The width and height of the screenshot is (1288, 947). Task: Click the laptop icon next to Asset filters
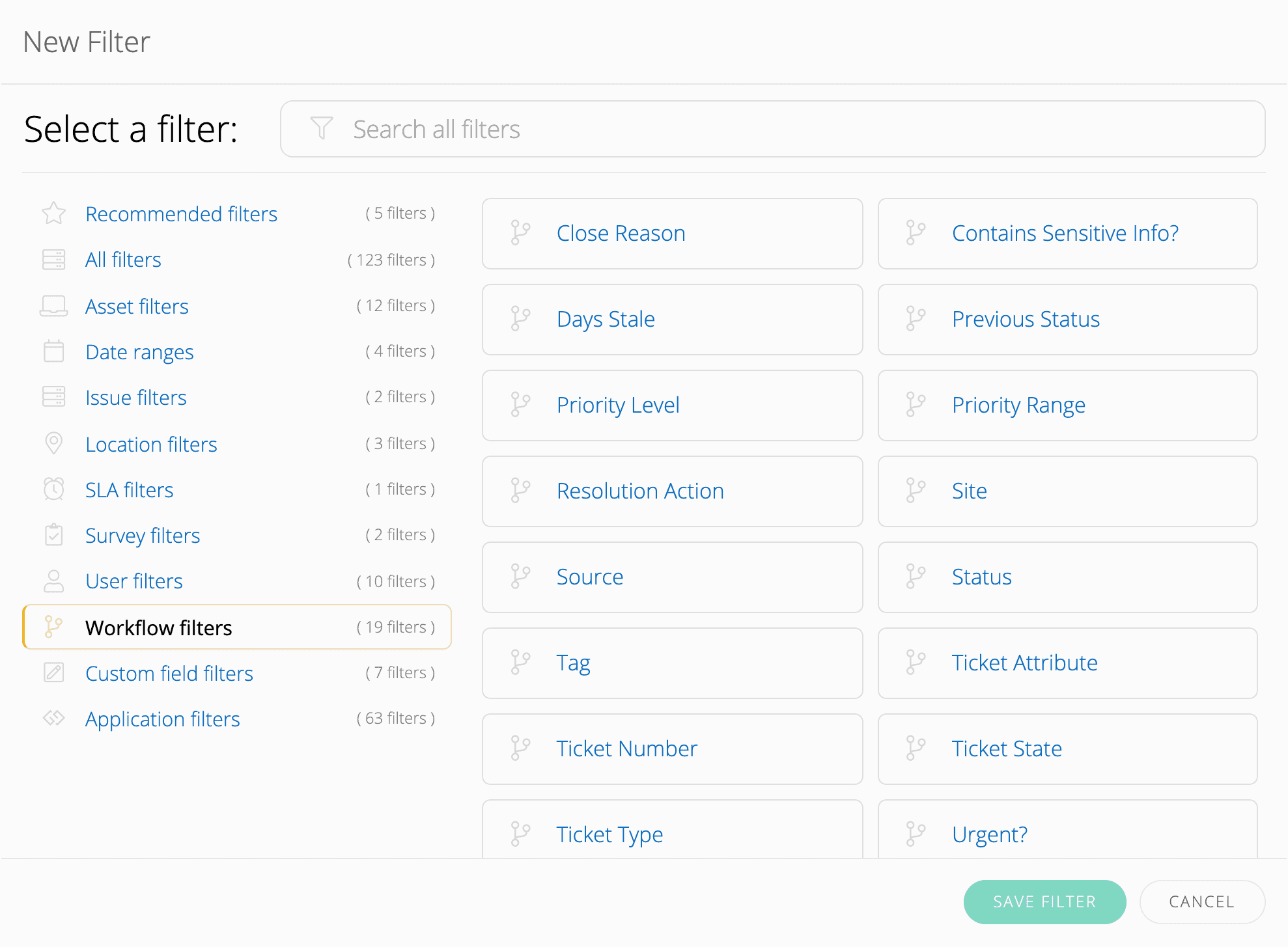(54, 305)
